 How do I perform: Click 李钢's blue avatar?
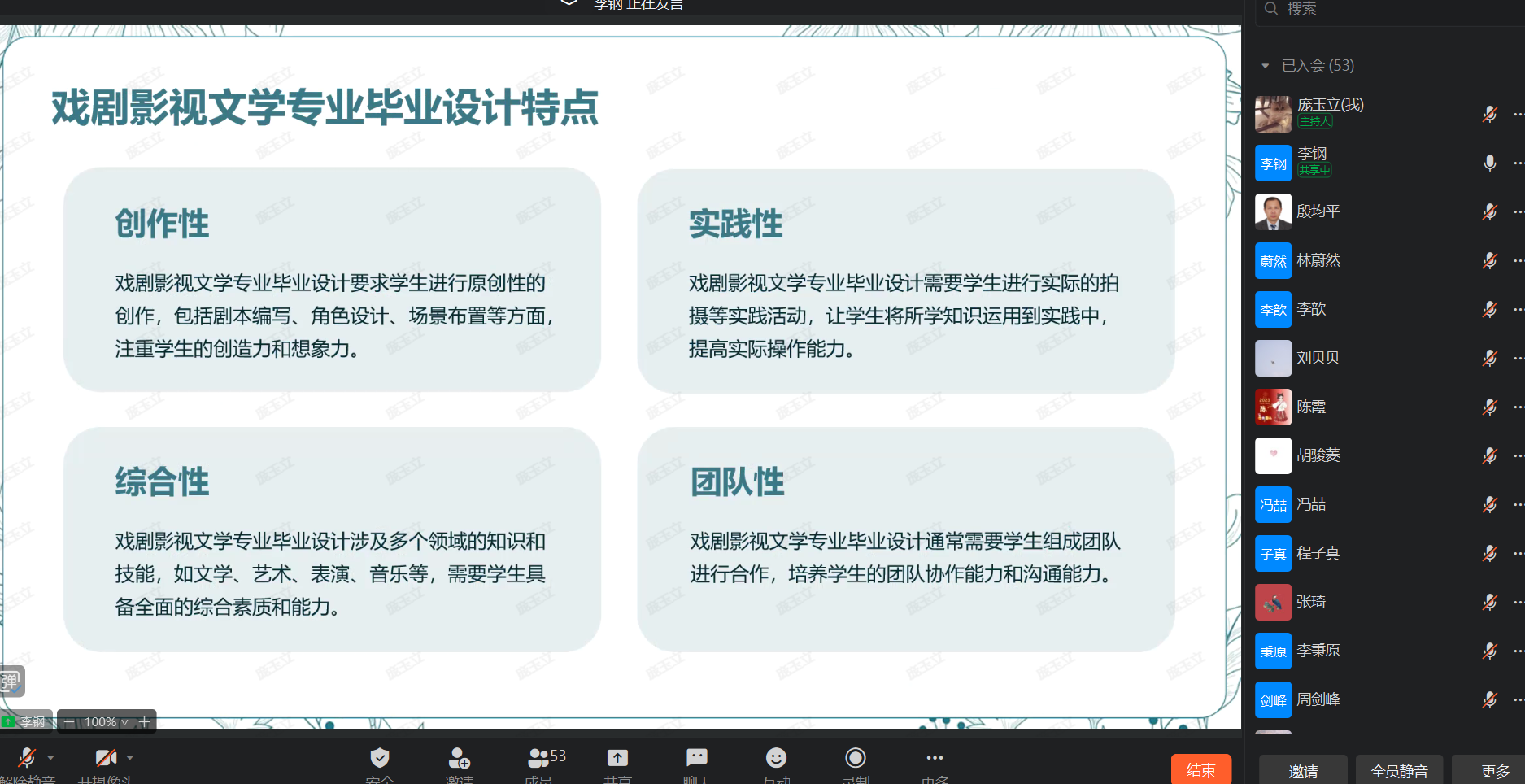click(x=1273, y=163)
